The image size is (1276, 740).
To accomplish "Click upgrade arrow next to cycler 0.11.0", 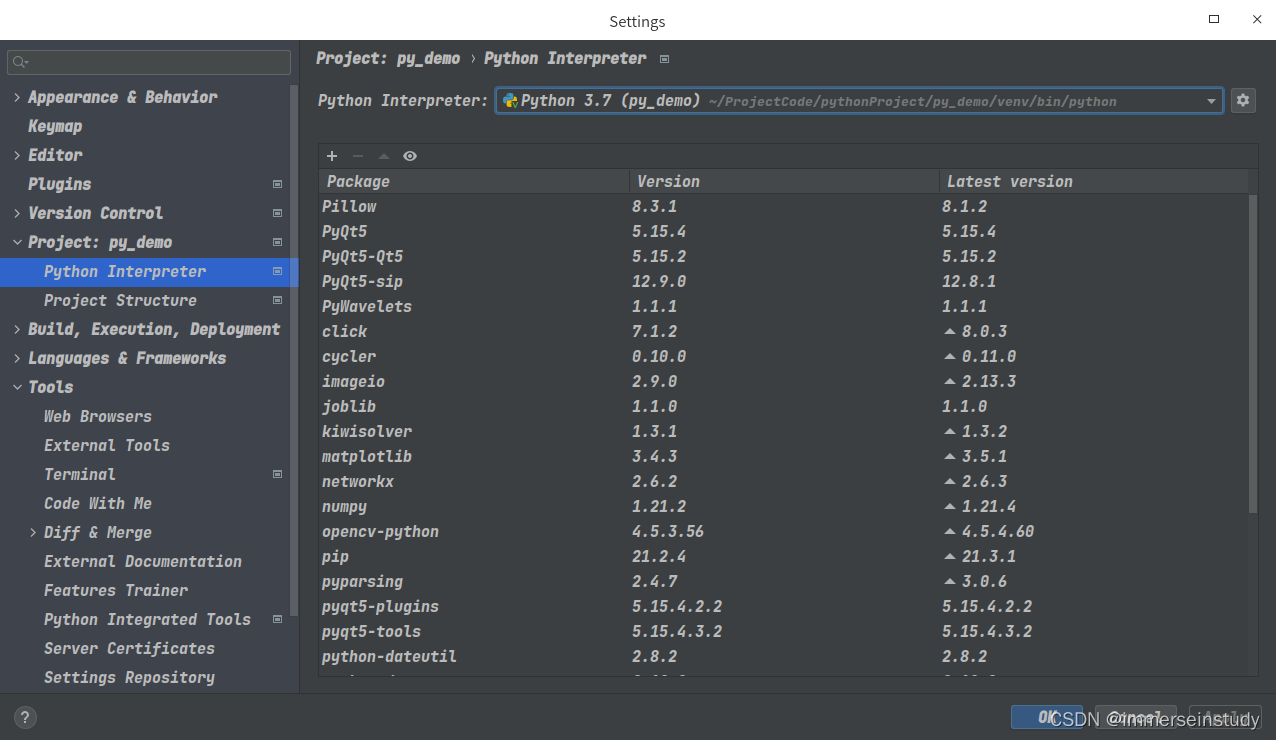I will [950, 356].
